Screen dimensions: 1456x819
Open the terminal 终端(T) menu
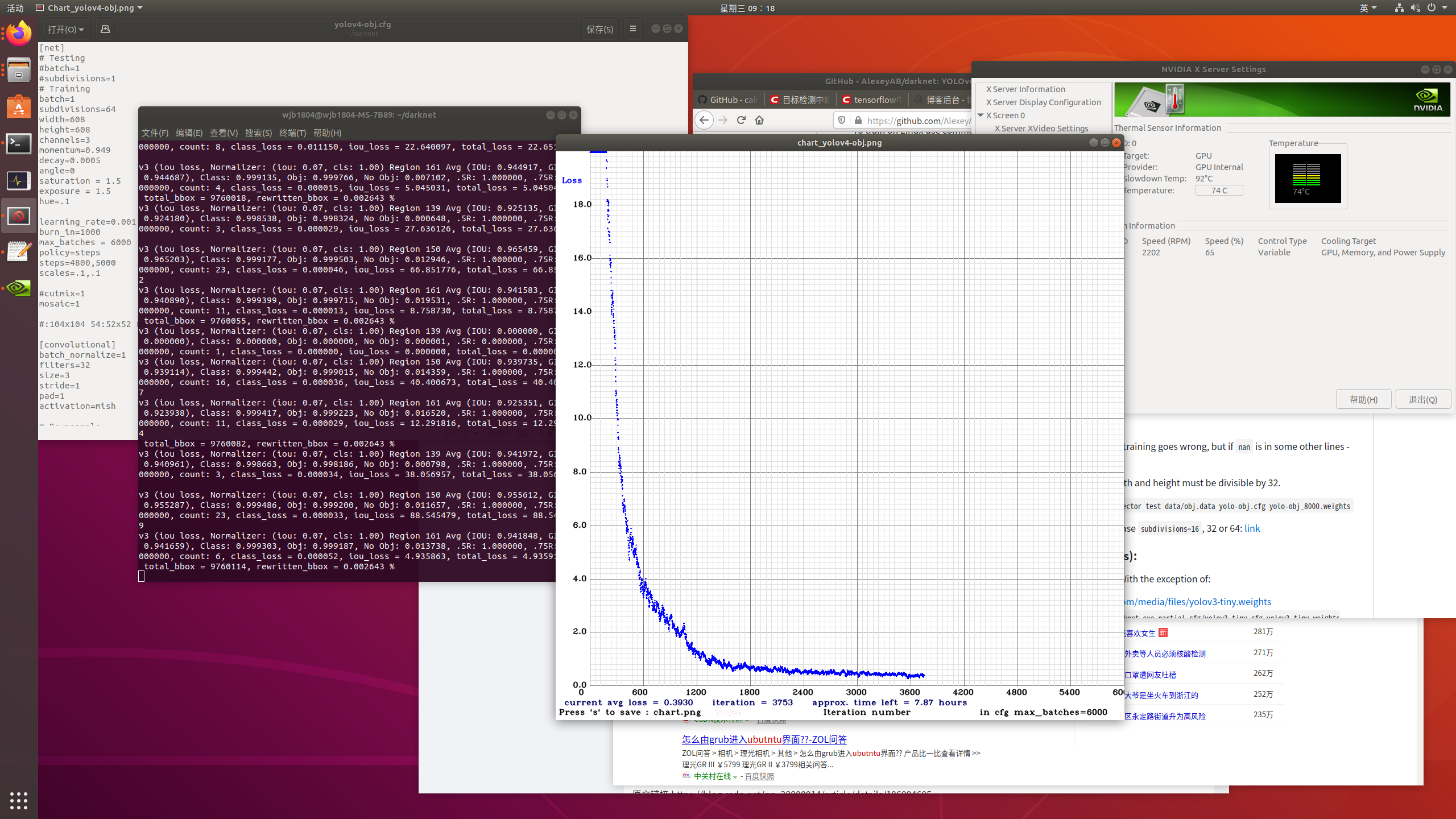coord(292,133)
